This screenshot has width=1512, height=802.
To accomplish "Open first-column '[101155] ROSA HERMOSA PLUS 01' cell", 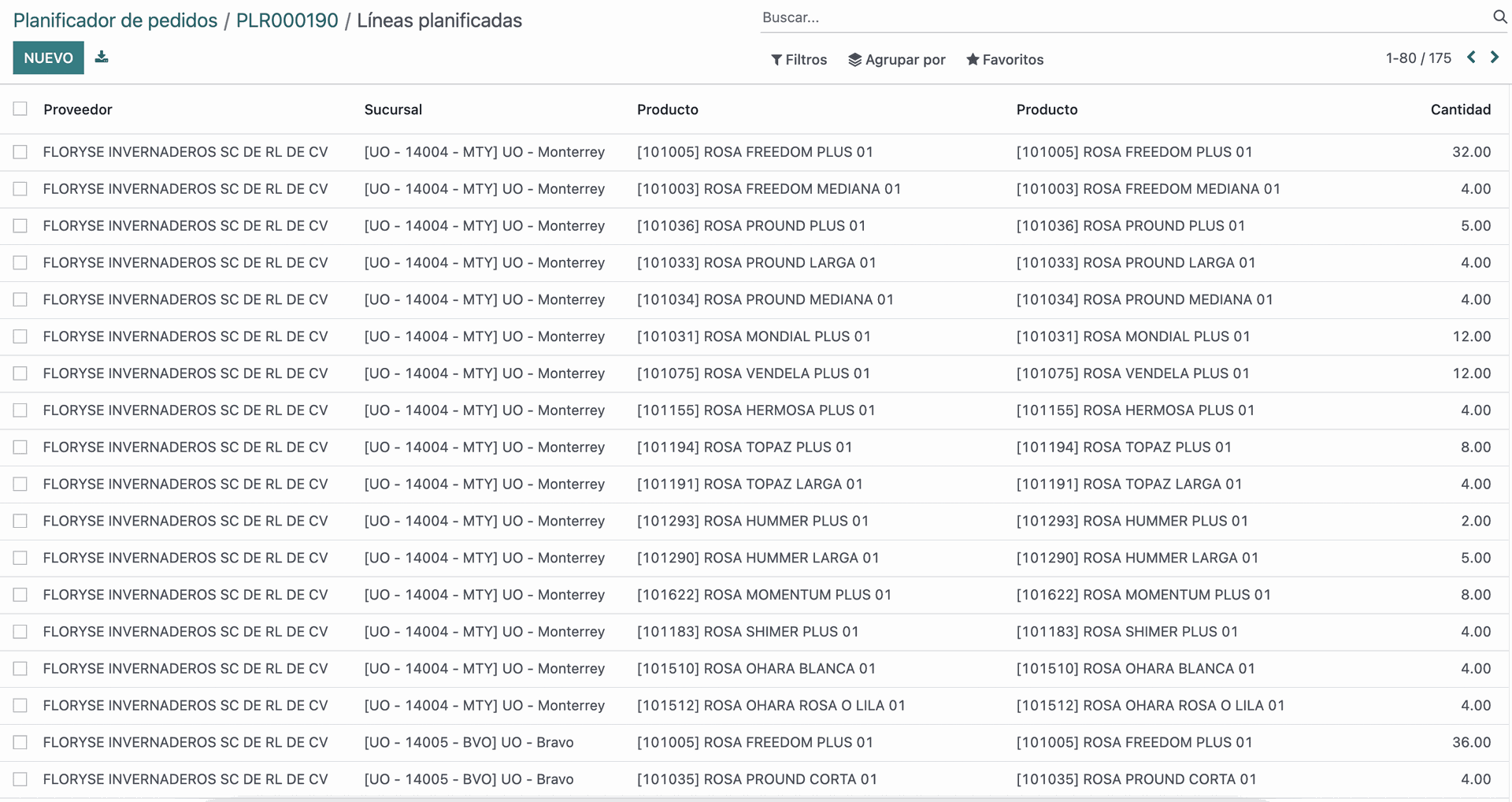I will tap(756, 410).
